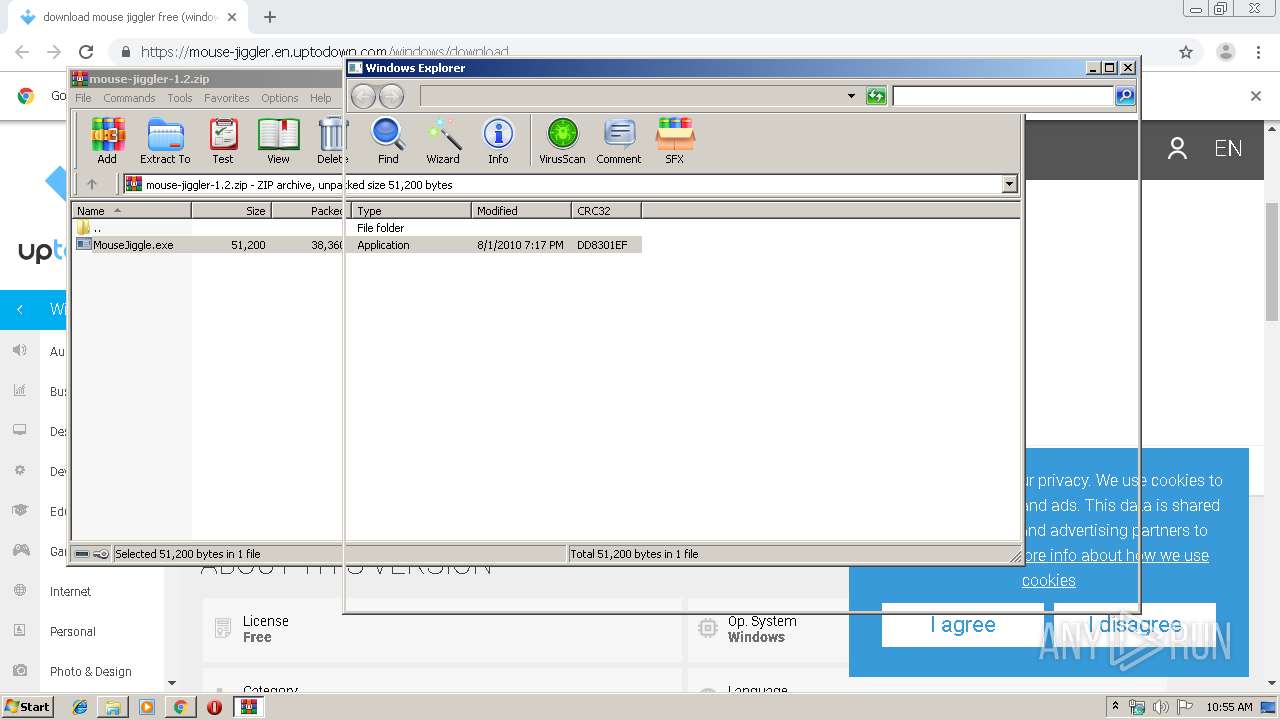Expand Windows Explorer address dropdown arrow
The height and width of the screenshot is (720, 1280).
pyautogui.click(x=851, y=96)
